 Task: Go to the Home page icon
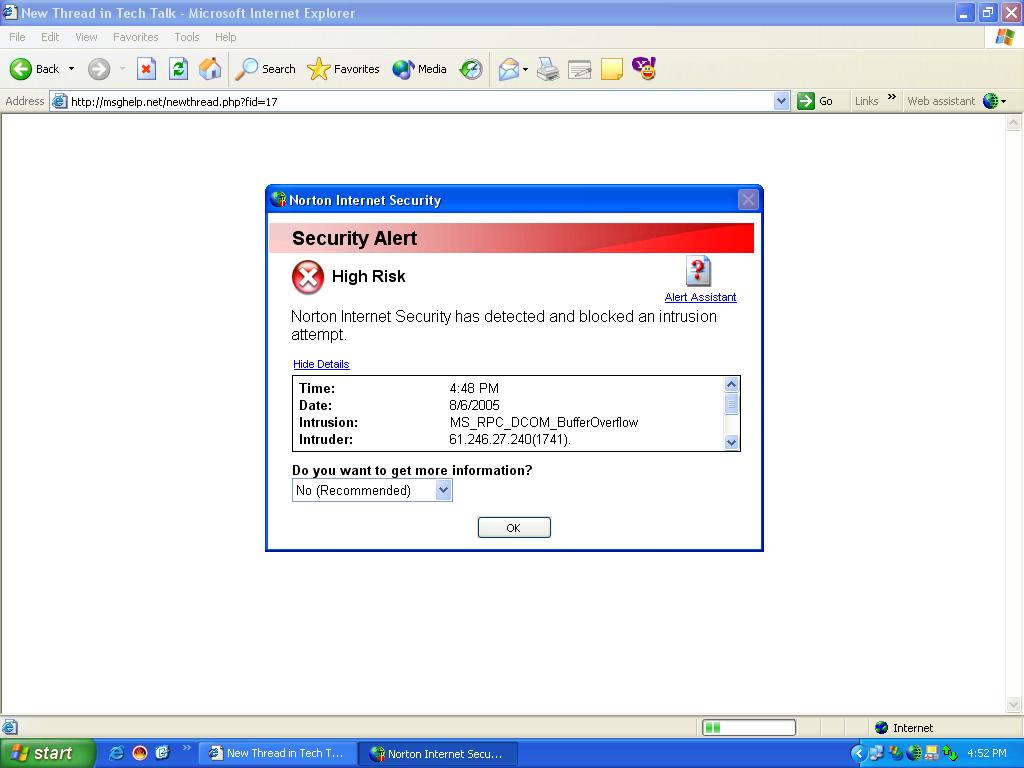click(x=210, y=69)
